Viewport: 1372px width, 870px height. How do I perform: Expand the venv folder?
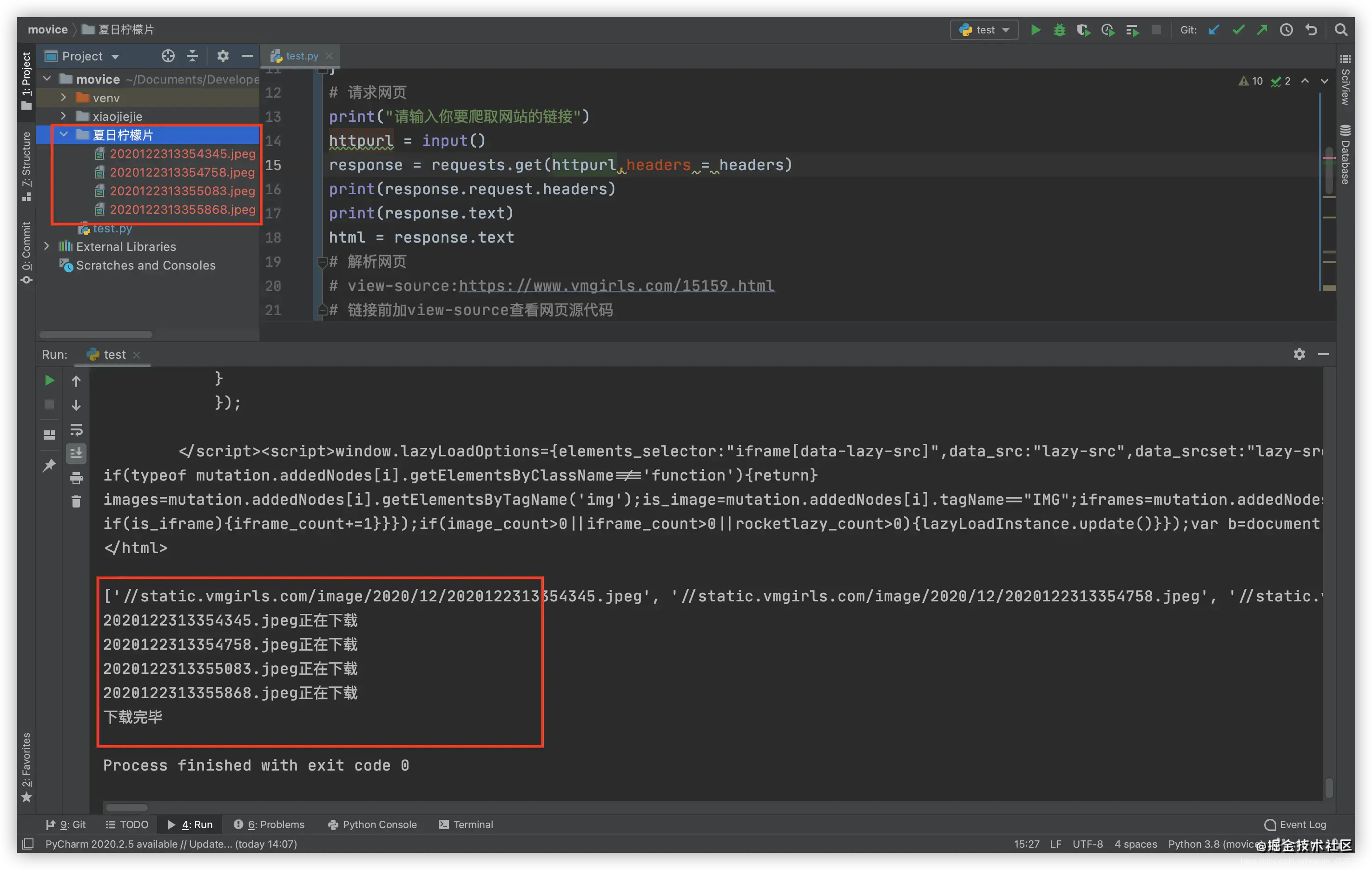[x=63, y=98]
